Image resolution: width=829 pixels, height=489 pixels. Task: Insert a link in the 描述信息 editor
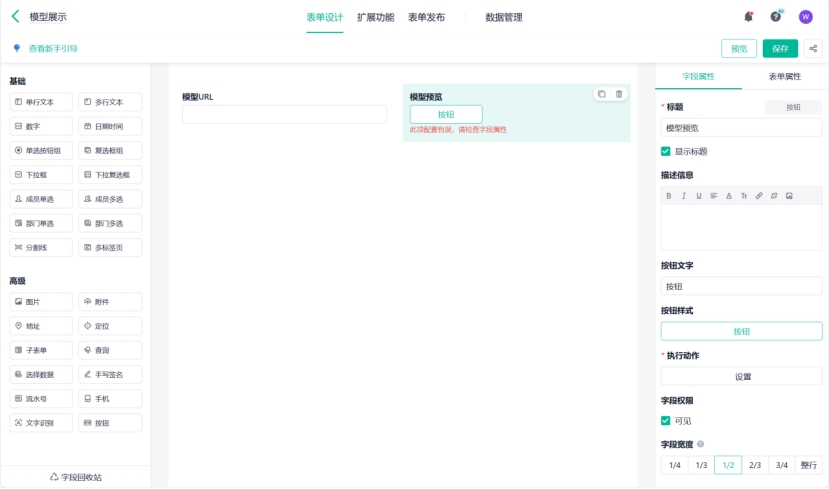[x=759, y=196]
